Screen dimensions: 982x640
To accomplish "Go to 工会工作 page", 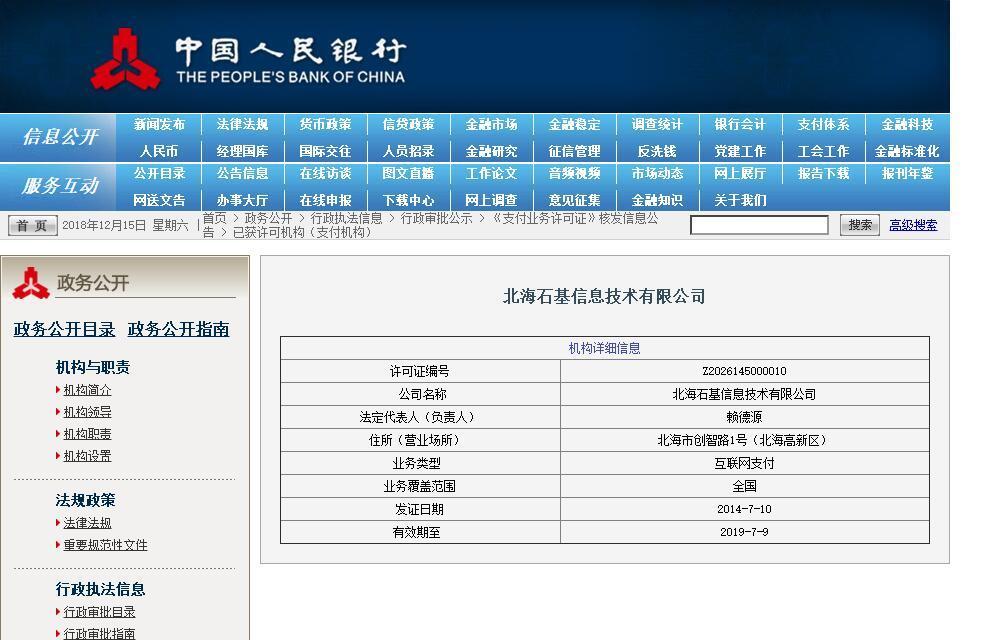I will coord(823,152).
